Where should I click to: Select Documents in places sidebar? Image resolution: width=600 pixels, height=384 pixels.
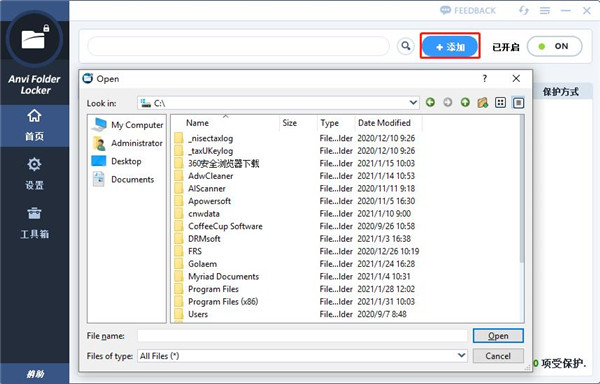pyautogui.click(x=123, y=179)
